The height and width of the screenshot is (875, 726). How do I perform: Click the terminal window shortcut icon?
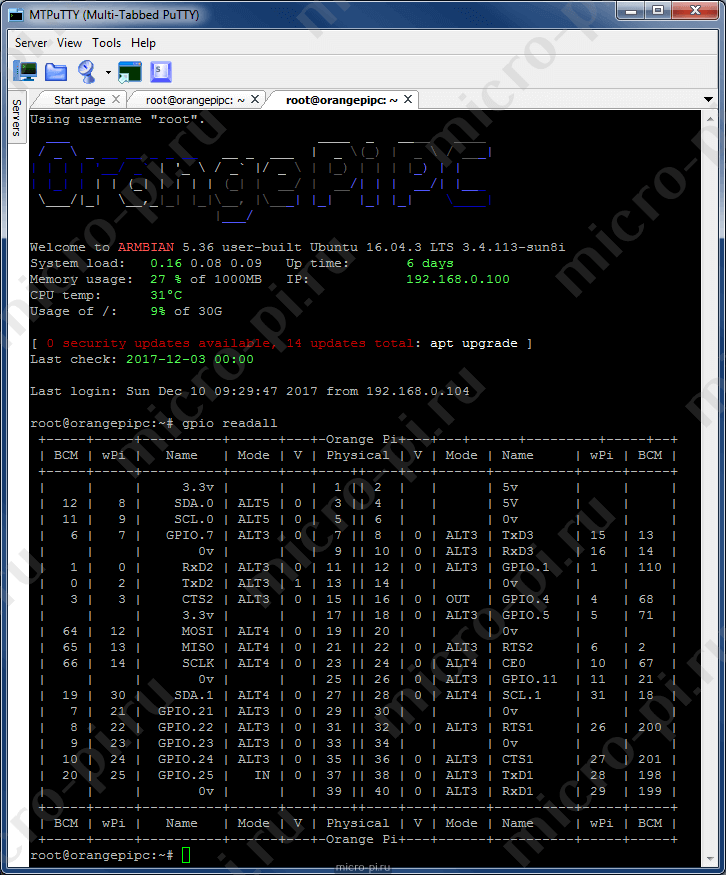130,72
